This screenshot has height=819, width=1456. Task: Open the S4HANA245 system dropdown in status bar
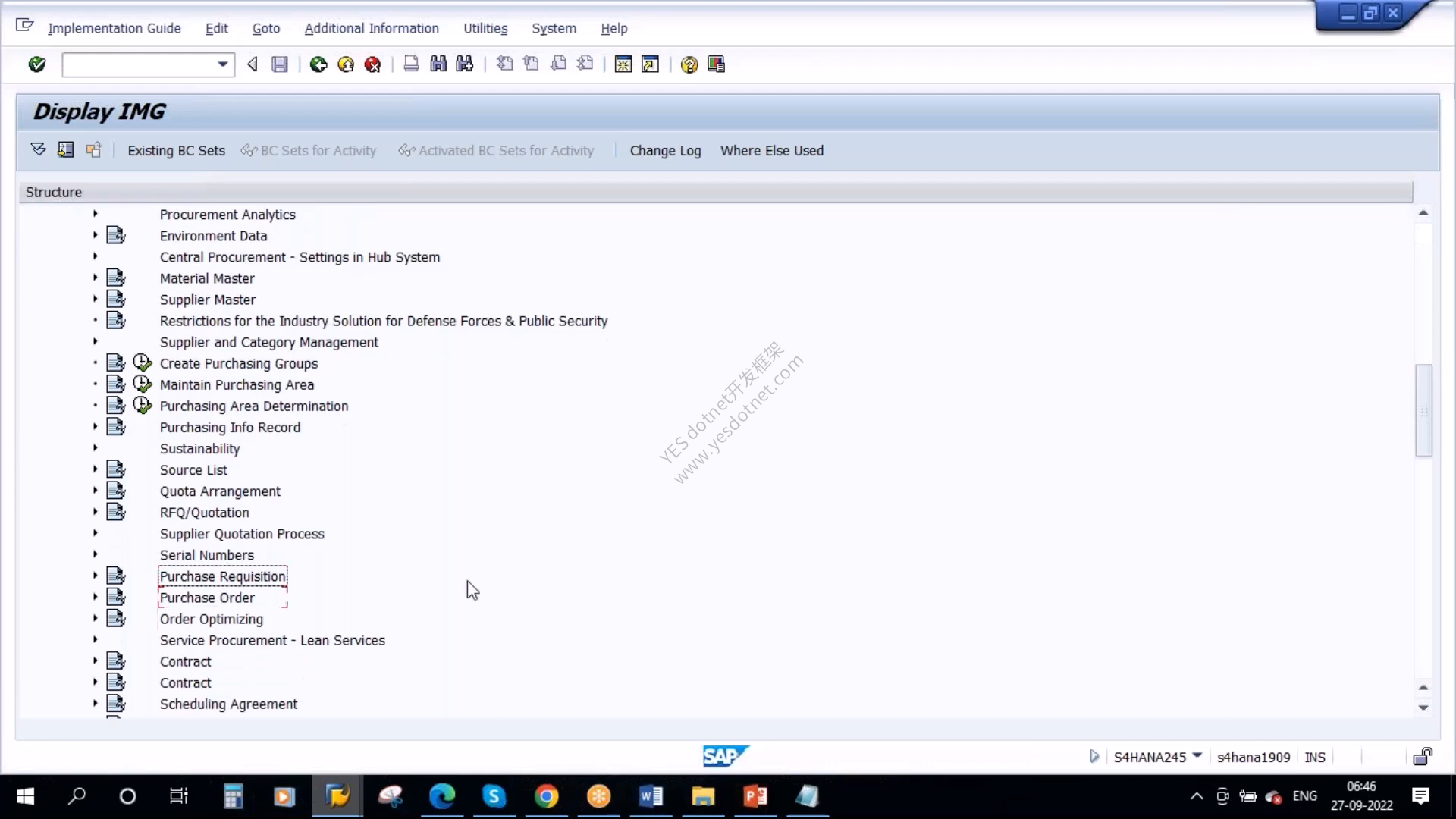pos(1197,755)
